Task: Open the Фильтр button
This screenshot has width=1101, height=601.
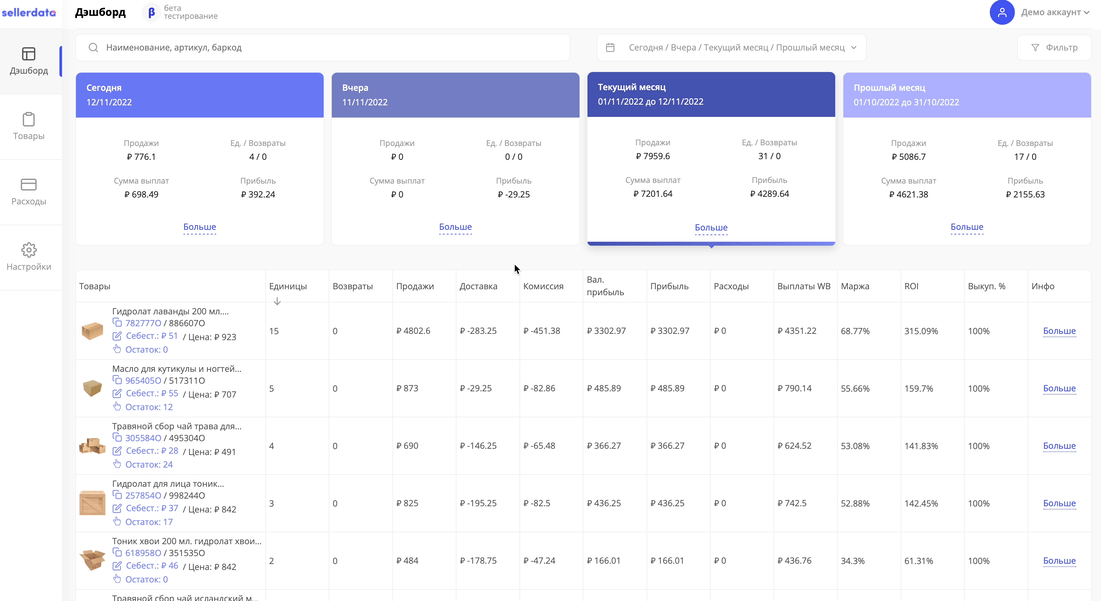Action: pyautogui.click(x=1054, y=48)
